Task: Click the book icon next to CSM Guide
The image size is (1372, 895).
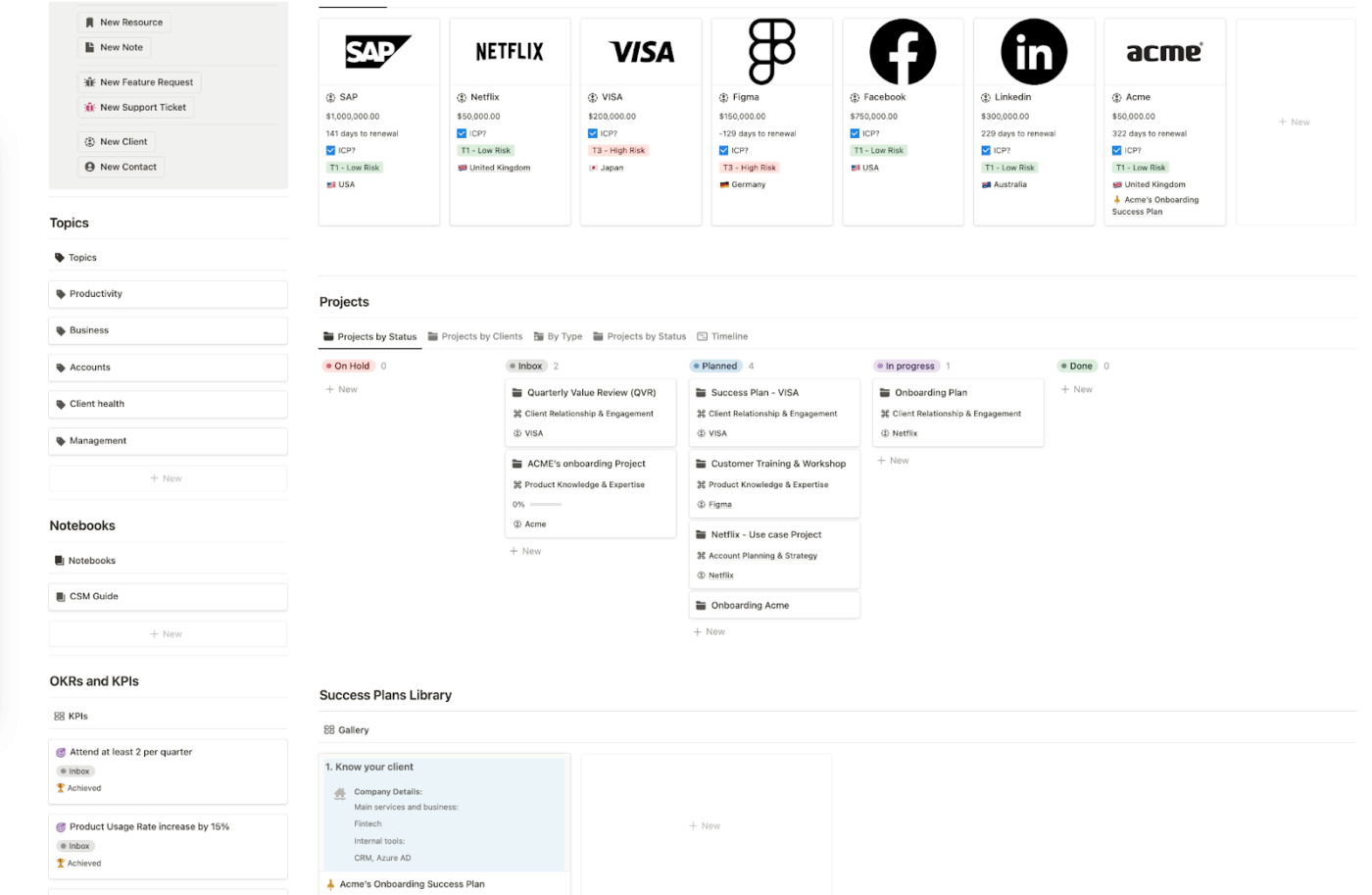Action: [x=63, y=596]
